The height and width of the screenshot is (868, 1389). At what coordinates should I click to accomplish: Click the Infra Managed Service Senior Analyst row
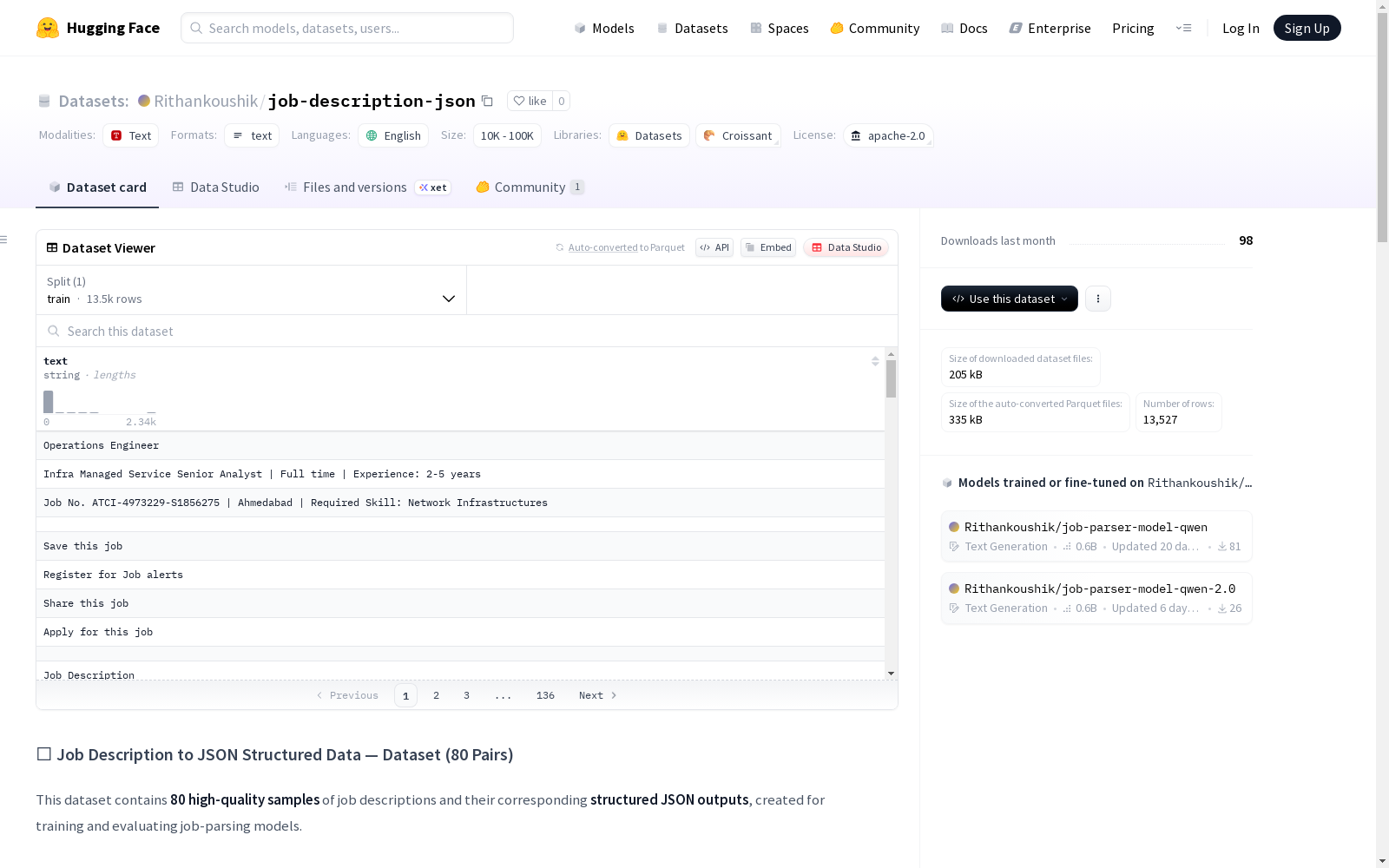[460, 474]
